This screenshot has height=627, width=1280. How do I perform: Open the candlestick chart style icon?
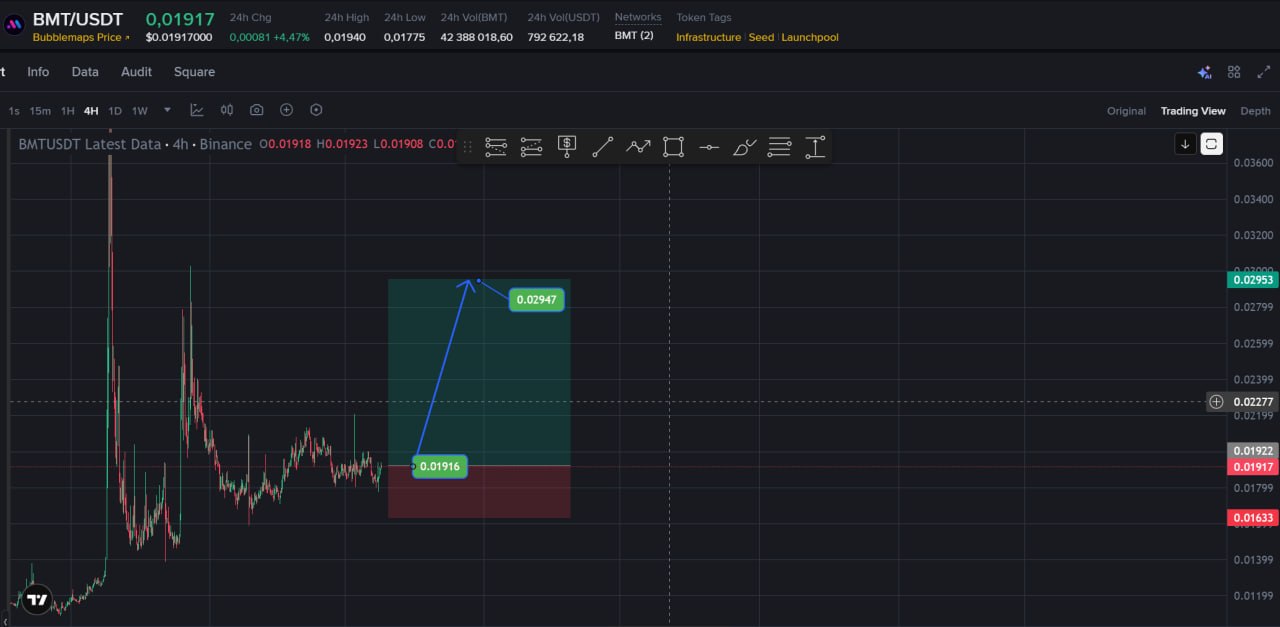click(227, 110)
